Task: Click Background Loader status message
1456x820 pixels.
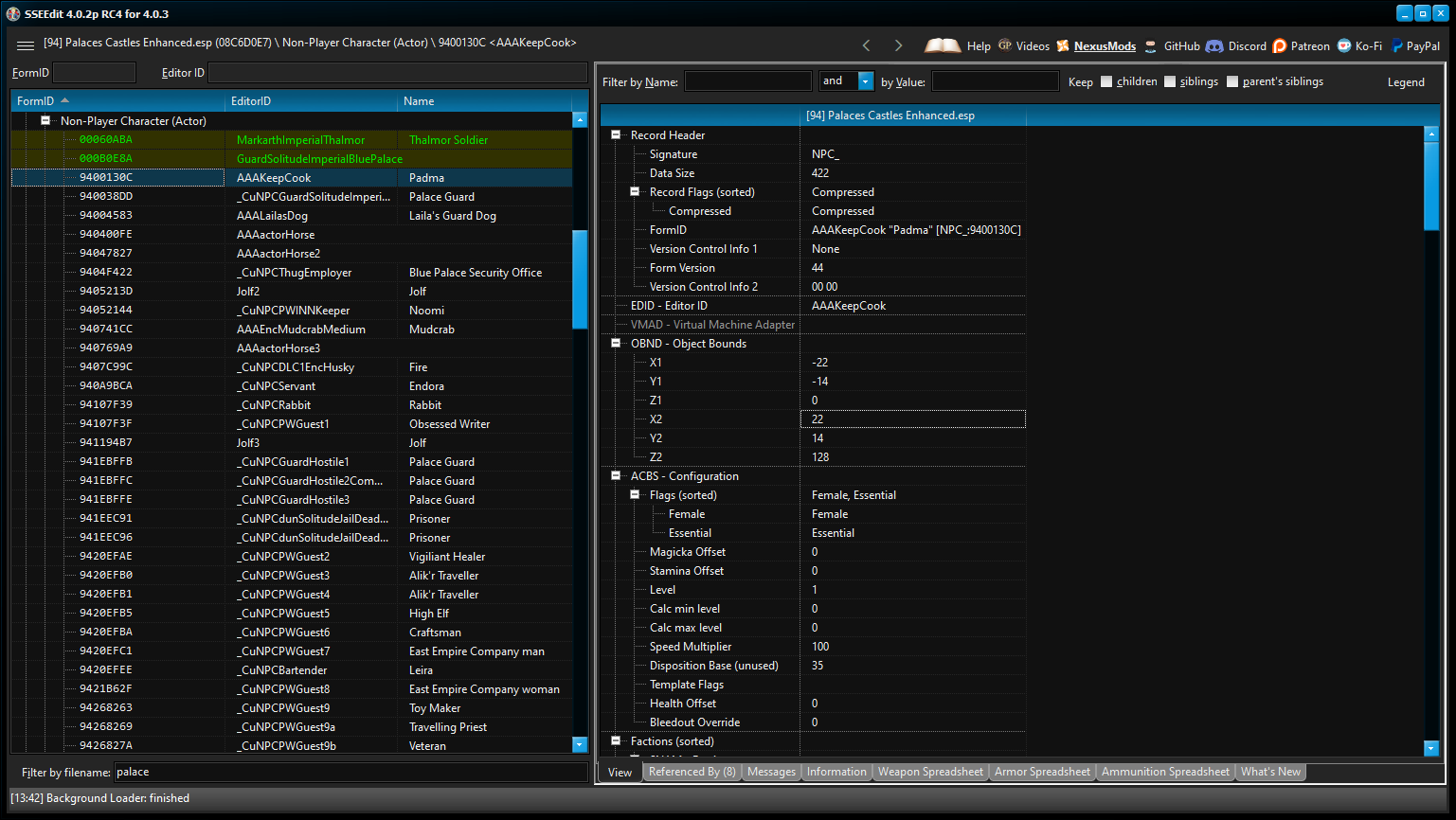Action: tap(99, 798)
